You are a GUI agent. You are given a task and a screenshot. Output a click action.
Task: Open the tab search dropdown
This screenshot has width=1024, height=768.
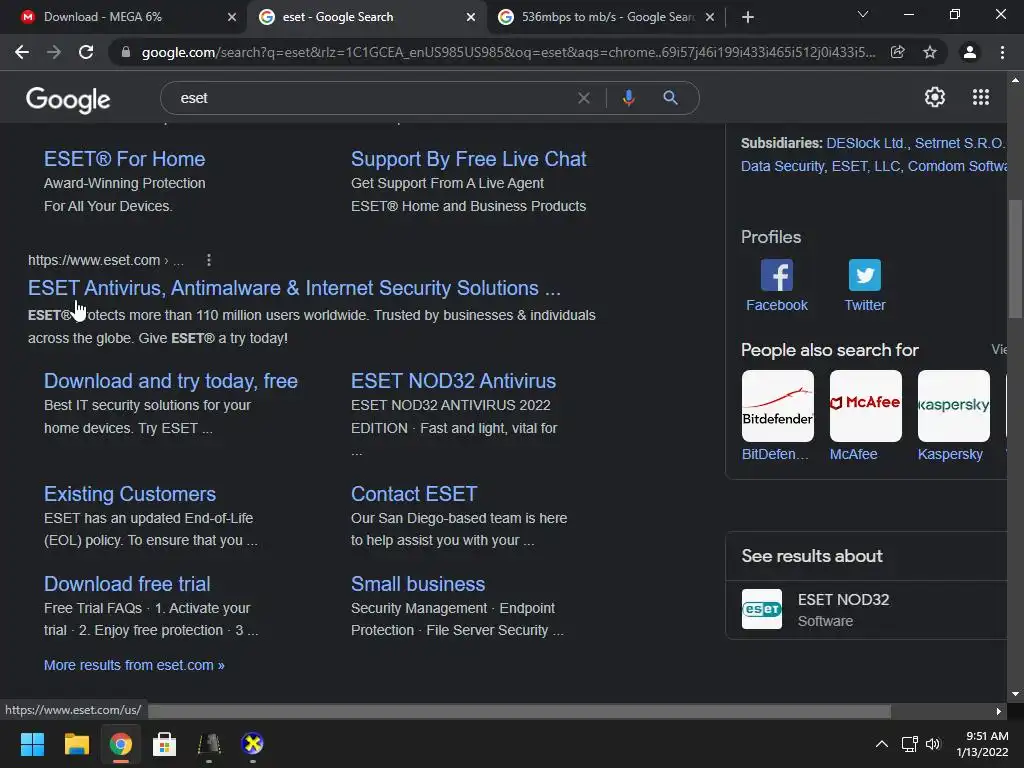pos(863,14)
